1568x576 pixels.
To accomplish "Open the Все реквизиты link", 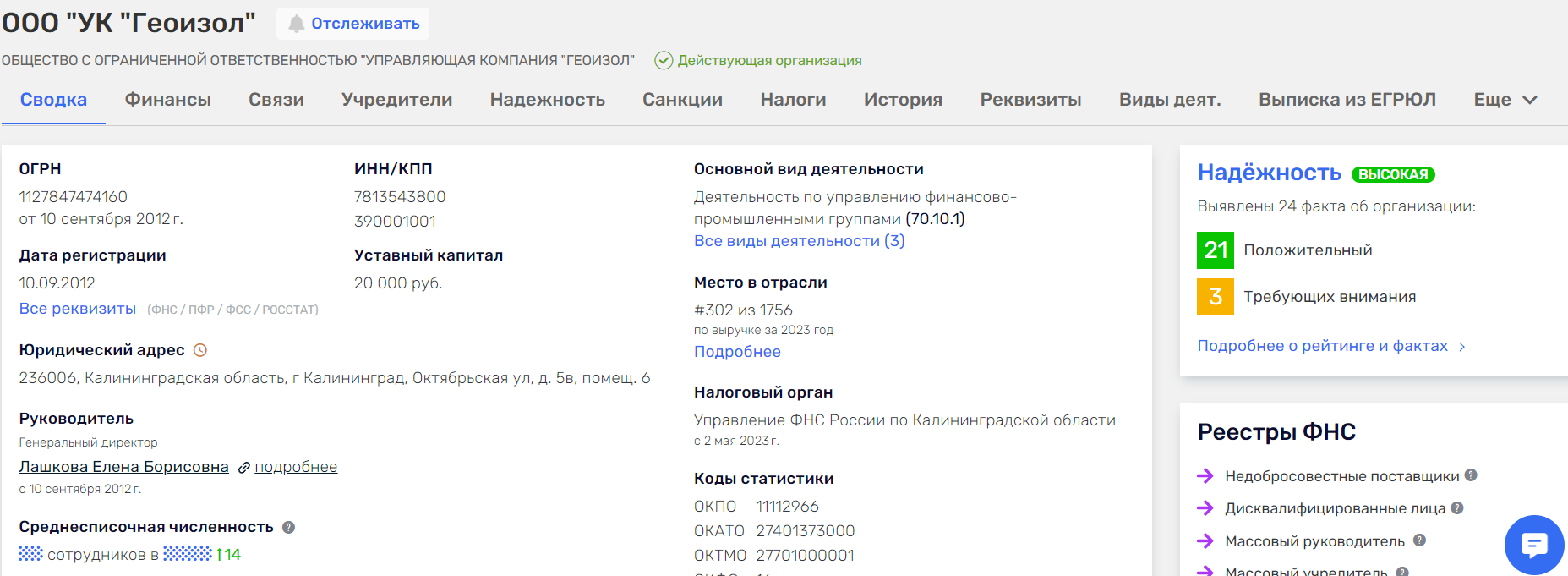I will point(78,309).
